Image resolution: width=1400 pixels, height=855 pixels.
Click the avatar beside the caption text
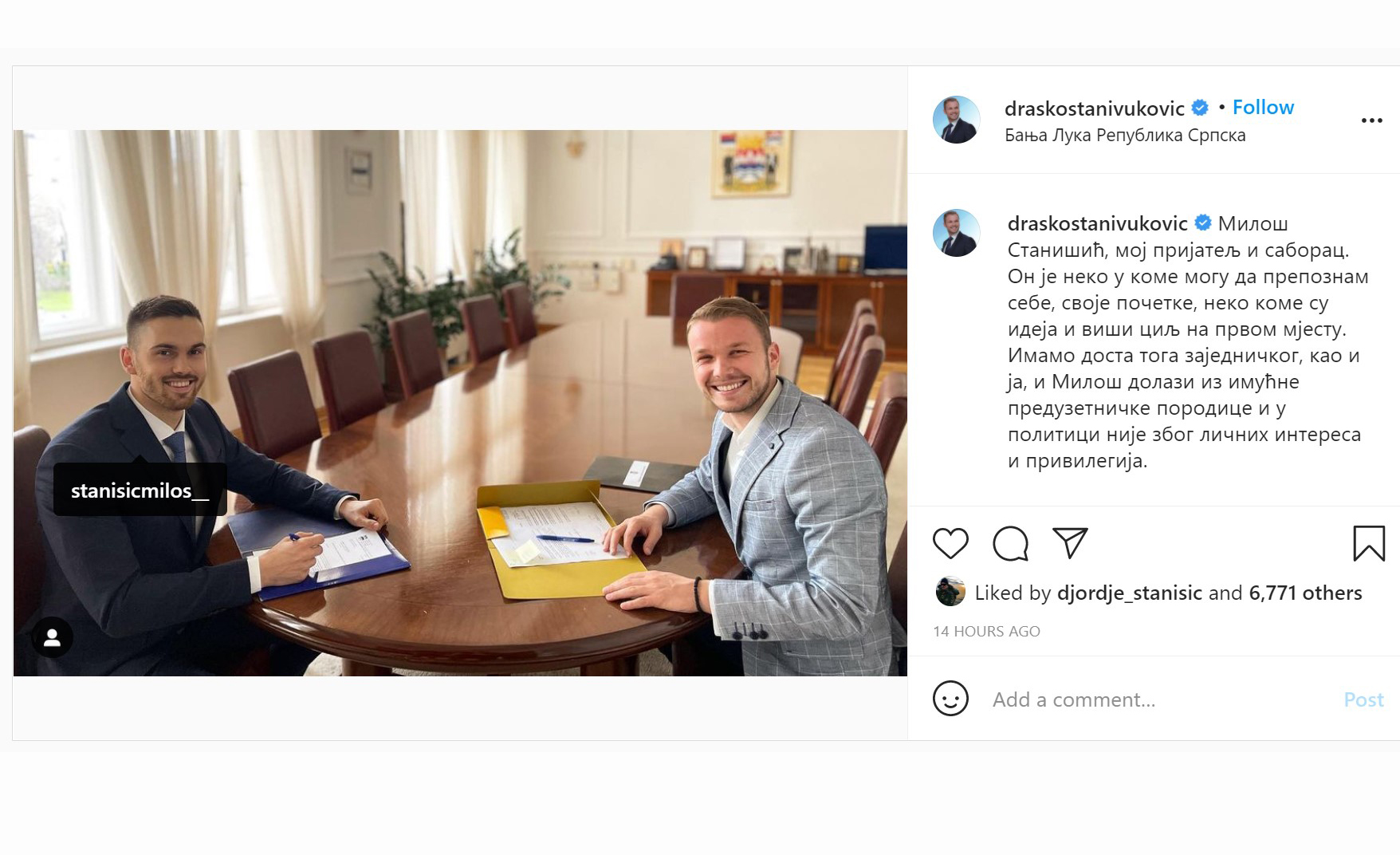tap(956, 233)
